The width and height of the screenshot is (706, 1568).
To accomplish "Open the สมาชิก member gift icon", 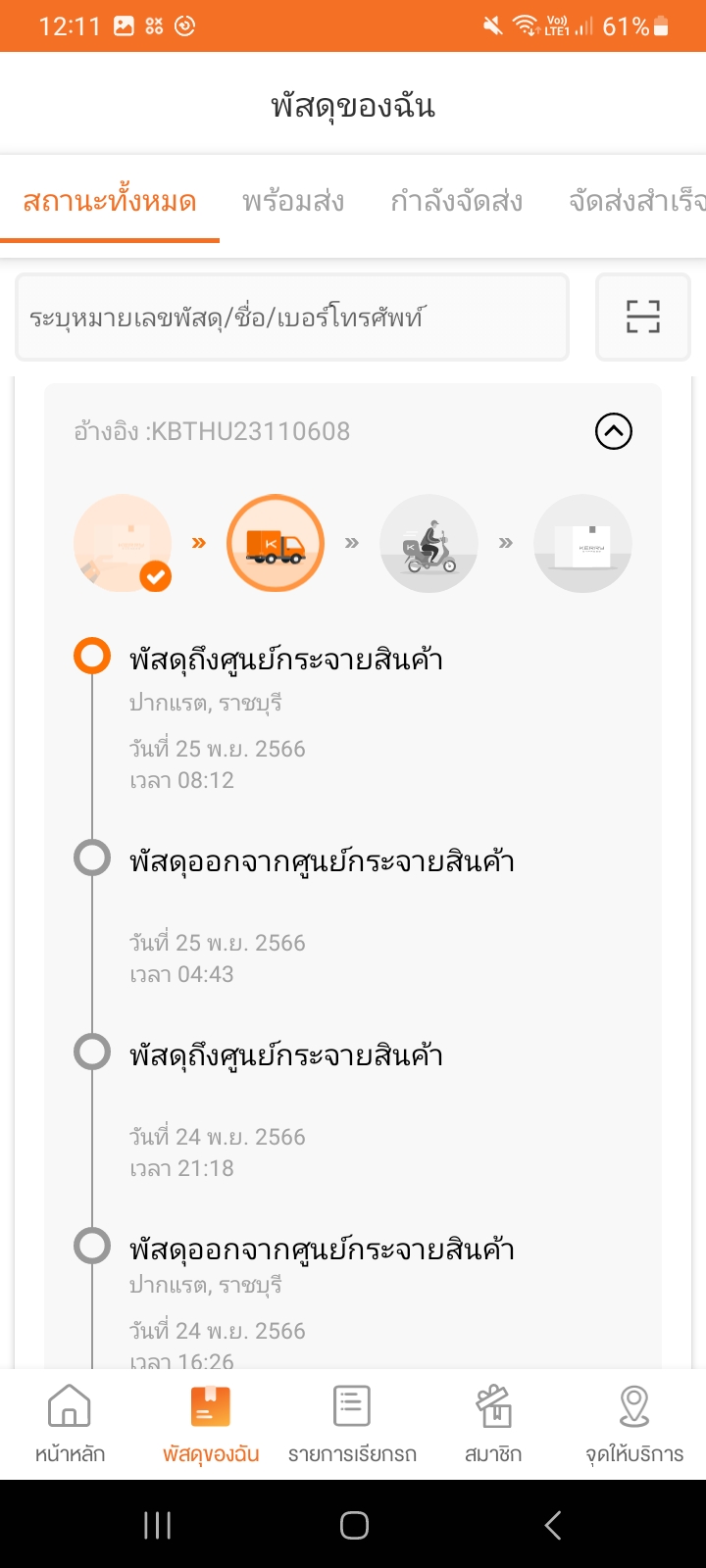I will click(493, 1423).
